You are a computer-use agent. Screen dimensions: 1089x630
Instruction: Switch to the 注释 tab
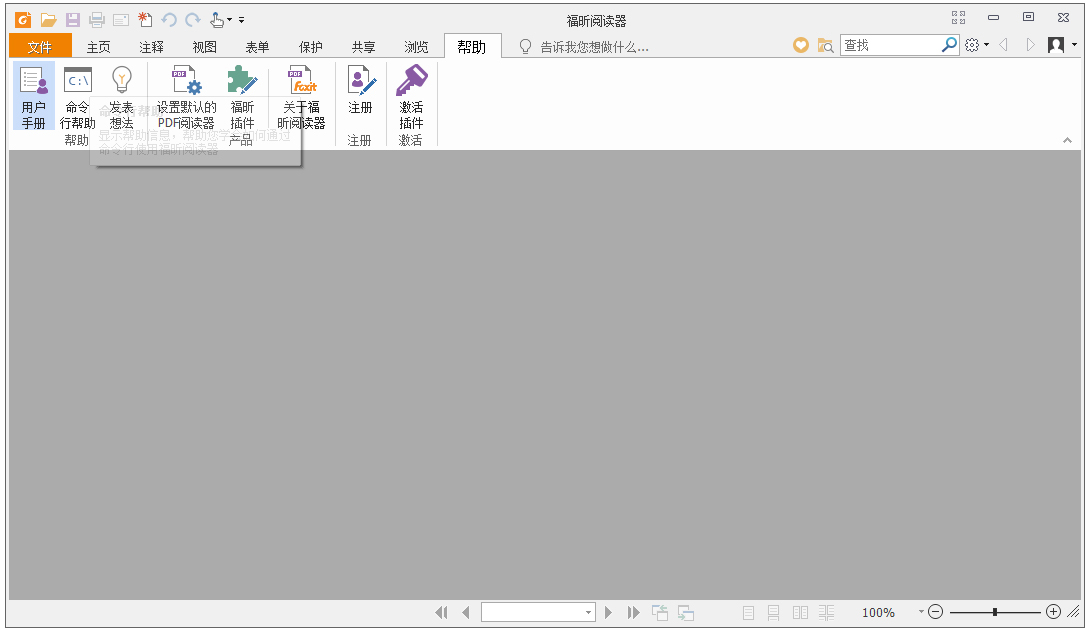(x=151, y=47)
